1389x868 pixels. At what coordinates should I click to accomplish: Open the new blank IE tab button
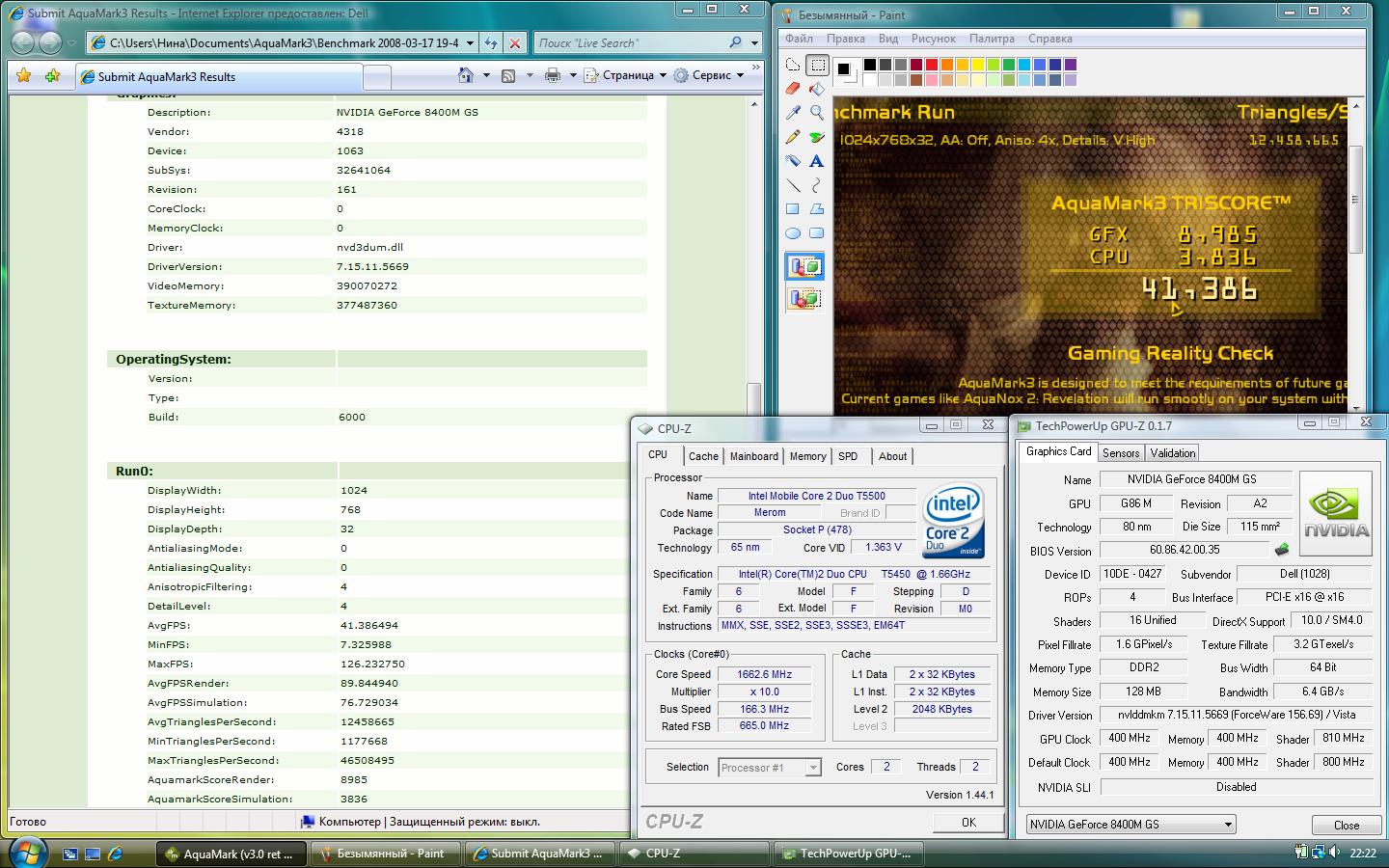(x=377, y=77)
